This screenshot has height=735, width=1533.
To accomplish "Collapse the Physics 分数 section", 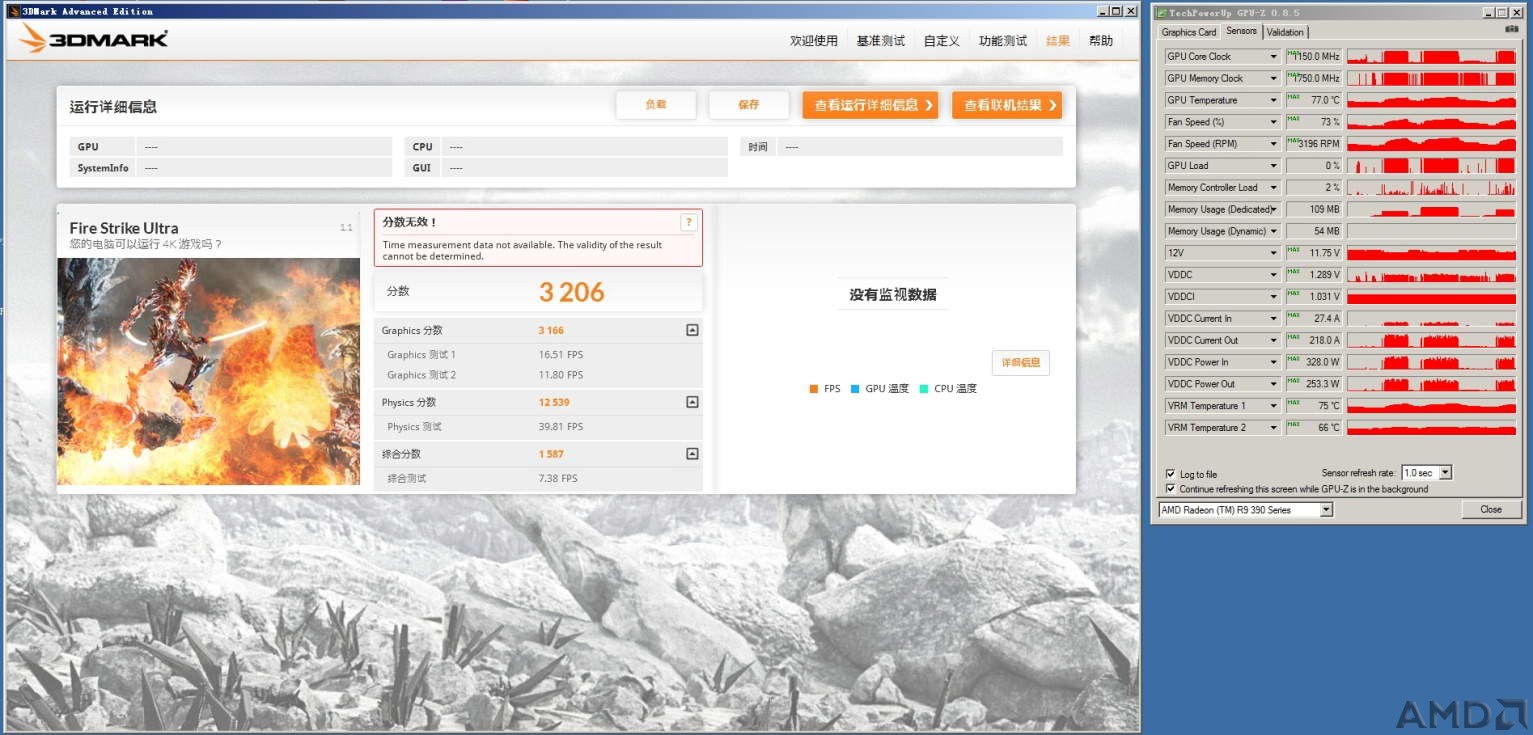I will [692, 402].
